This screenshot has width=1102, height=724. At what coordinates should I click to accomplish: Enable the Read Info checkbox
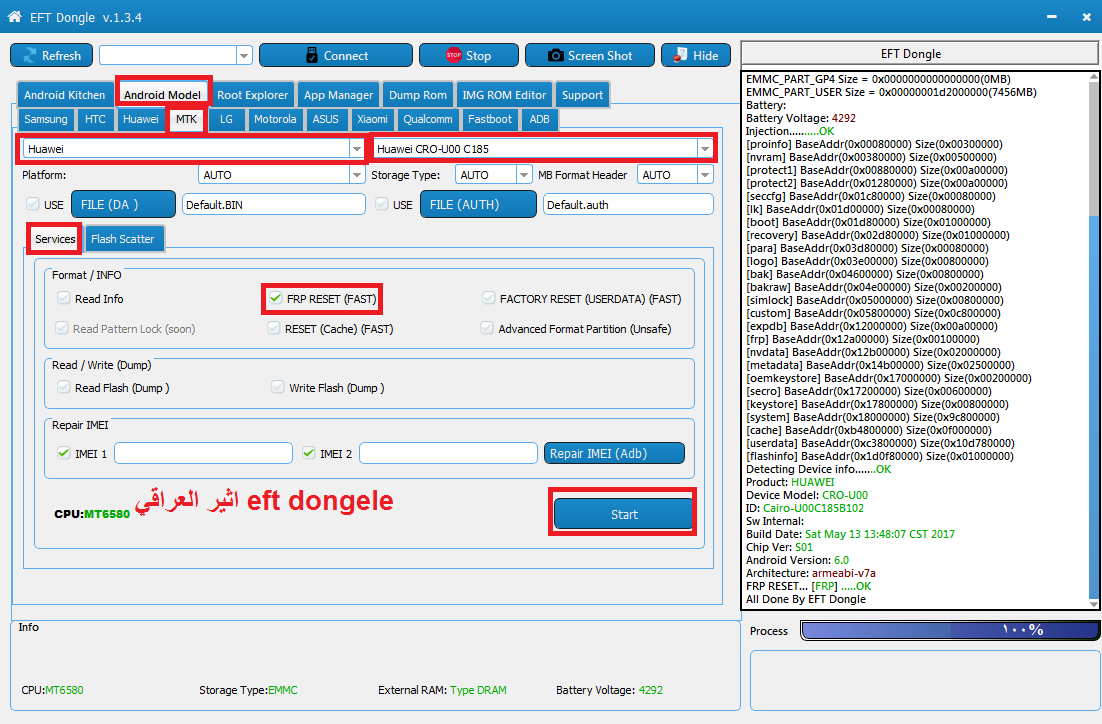(x=64, y=298)
